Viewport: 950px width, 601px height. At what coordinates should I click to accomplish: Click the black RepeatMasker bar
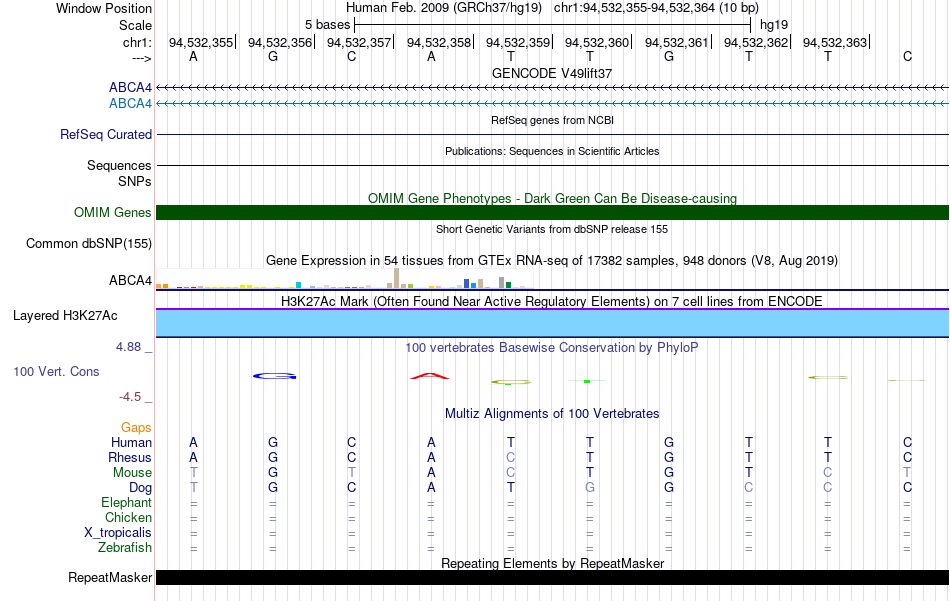[x=552, y=577]
